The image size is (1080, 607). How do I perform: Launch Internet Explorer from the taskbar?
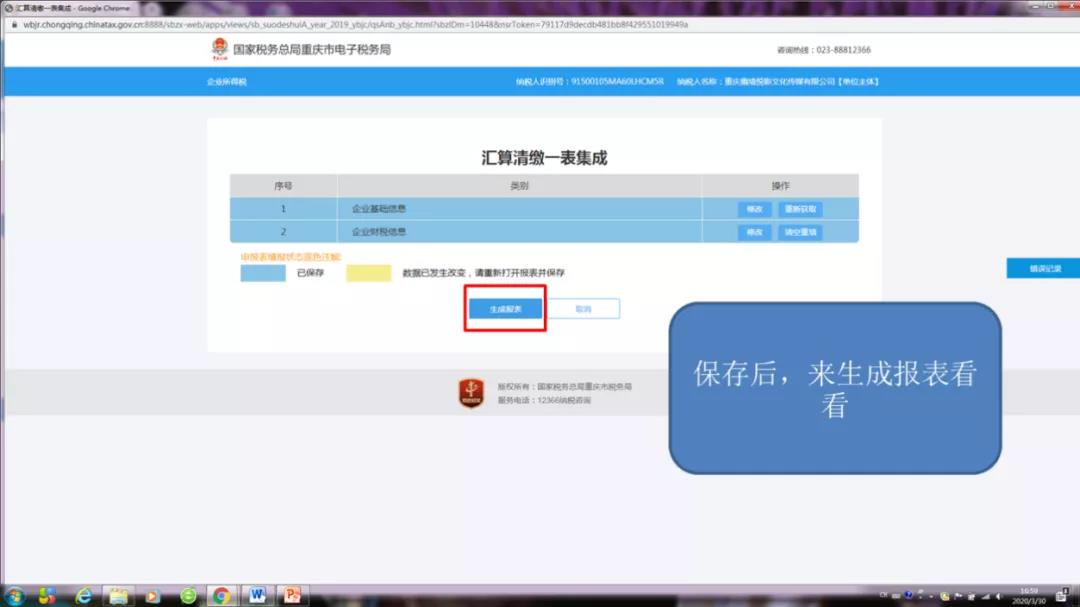pos(84,596)
